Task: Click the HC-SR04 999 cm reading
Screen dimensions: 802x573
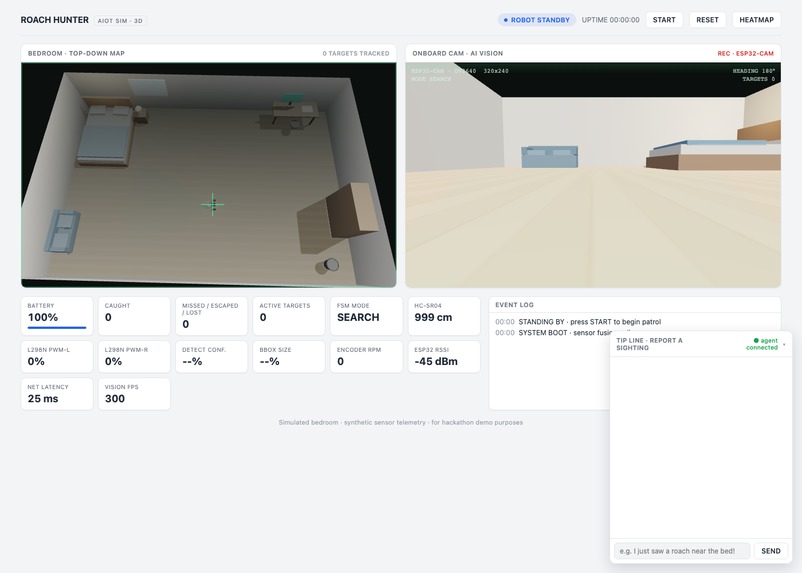Action: tap(433, 317)
